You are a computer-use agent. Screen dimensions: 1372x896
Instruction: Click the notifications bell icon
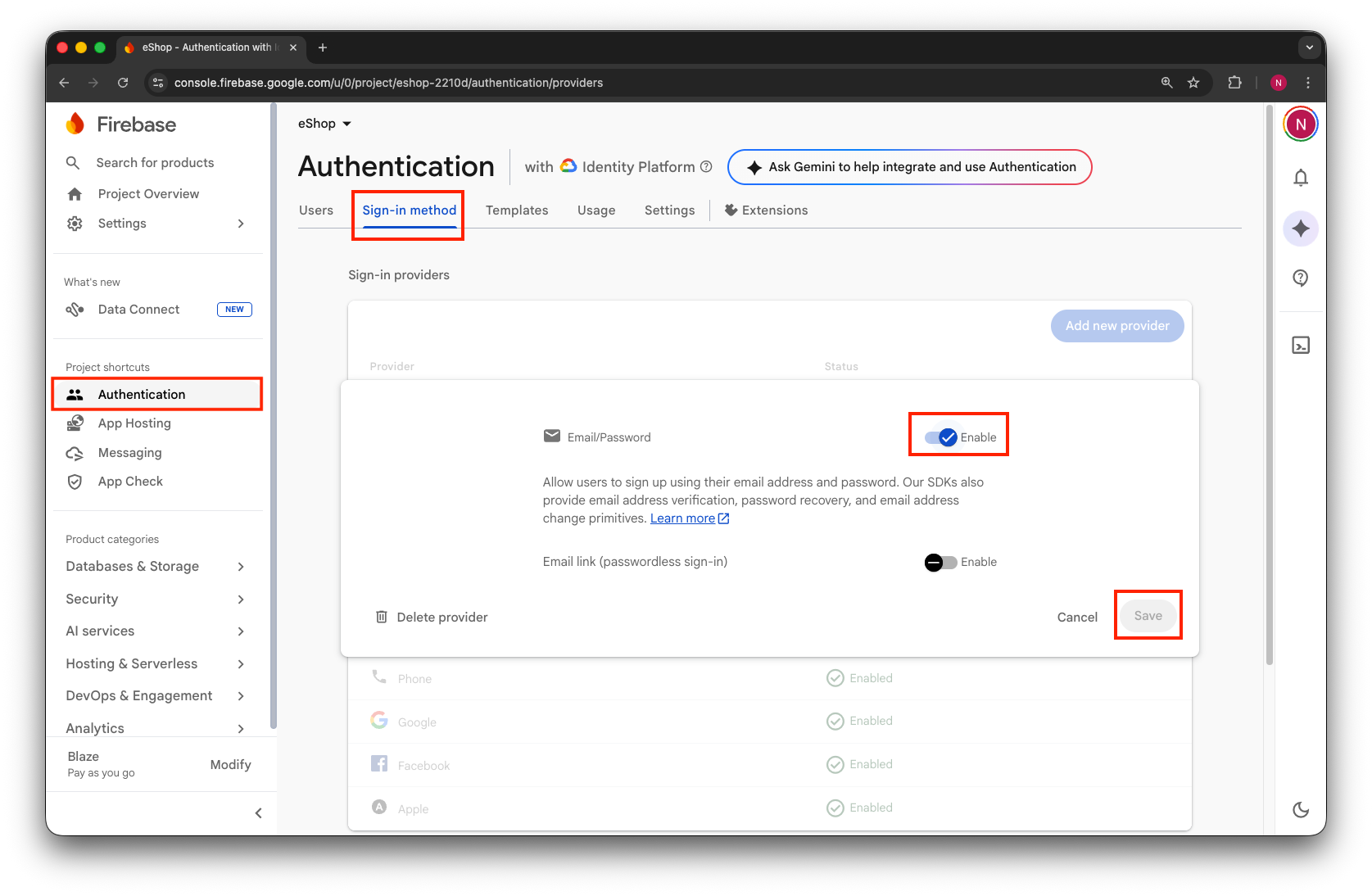point(1300,178)
